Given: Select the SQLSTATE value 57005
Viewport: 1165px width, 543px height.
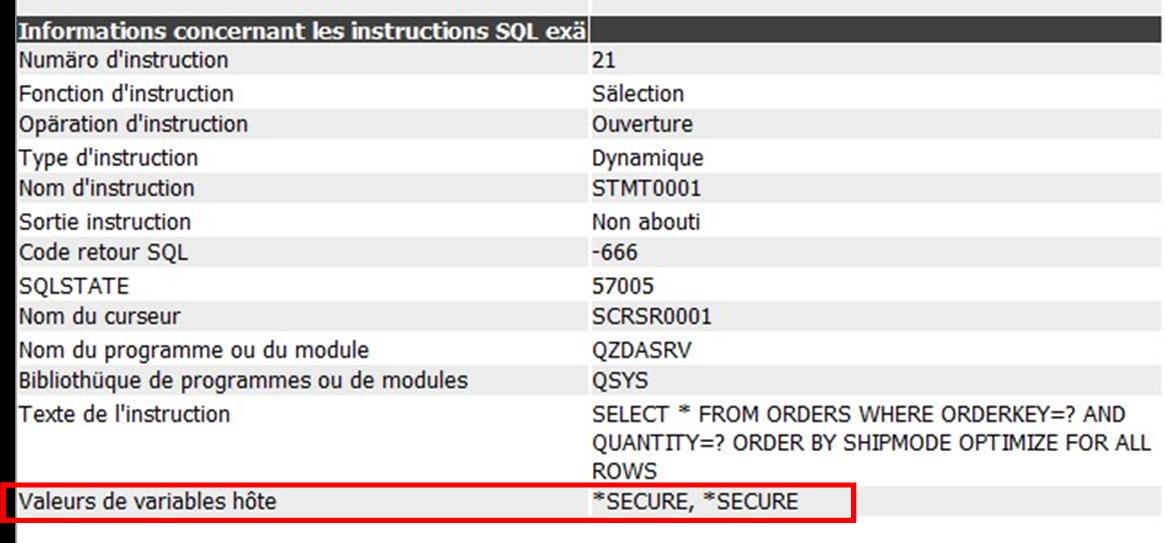Looking at the screenshot, I should pyautogui.click(x=623, y=286).
